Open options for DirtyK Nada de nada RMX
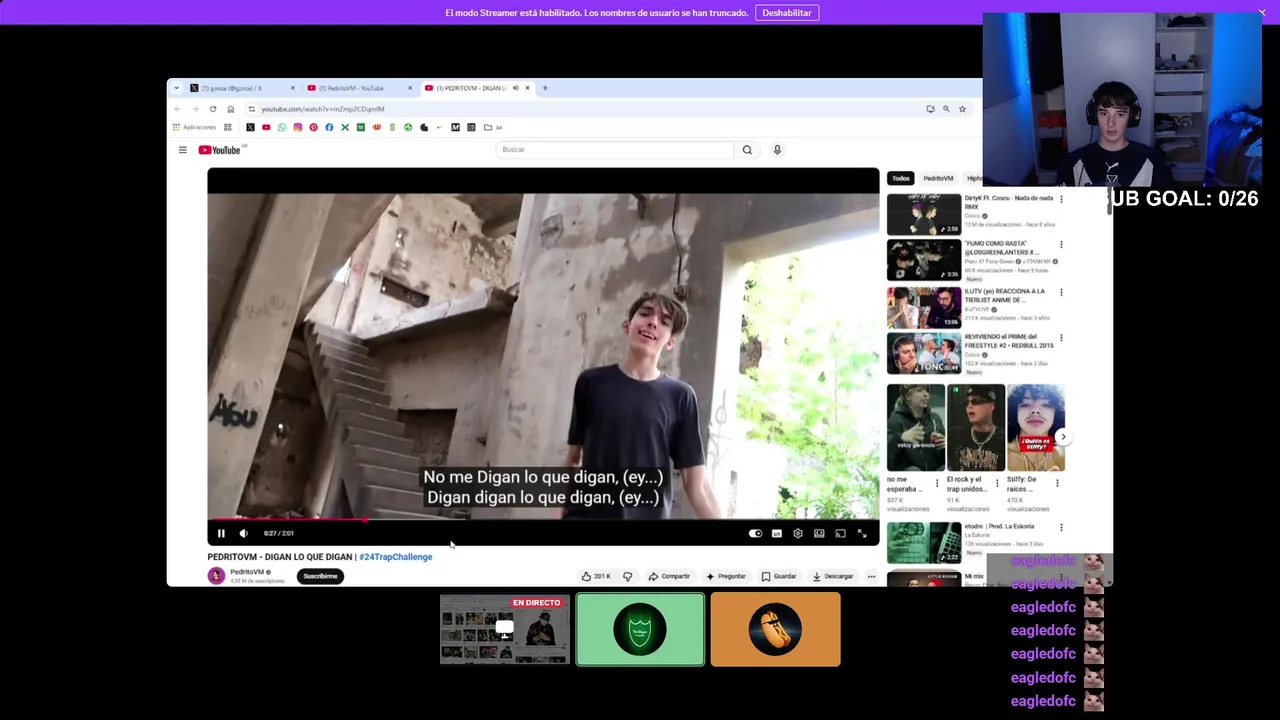The image size is (1280, 720). (x=1061, y=199)
